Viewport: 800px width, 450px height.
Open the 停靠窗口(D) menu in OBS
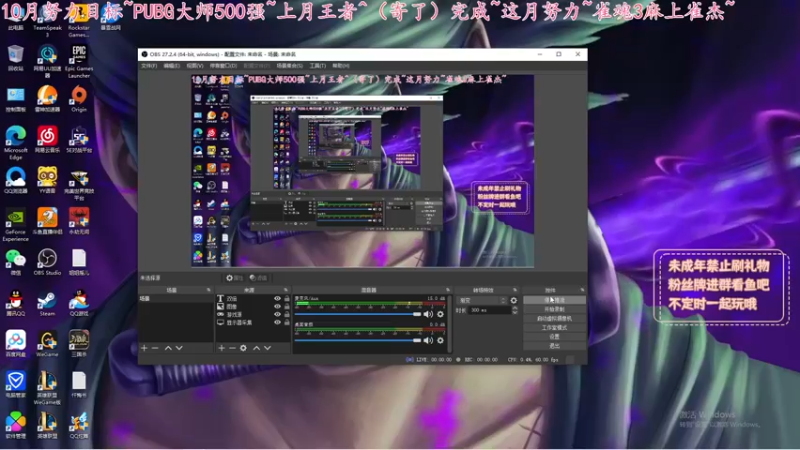[223, 66]
